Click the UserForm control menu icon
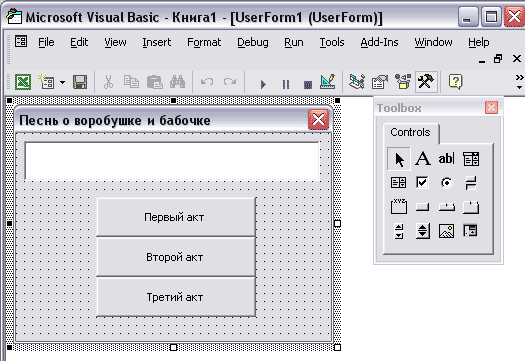Viewport: 525px width, 361px height. [x=21, y=42]
